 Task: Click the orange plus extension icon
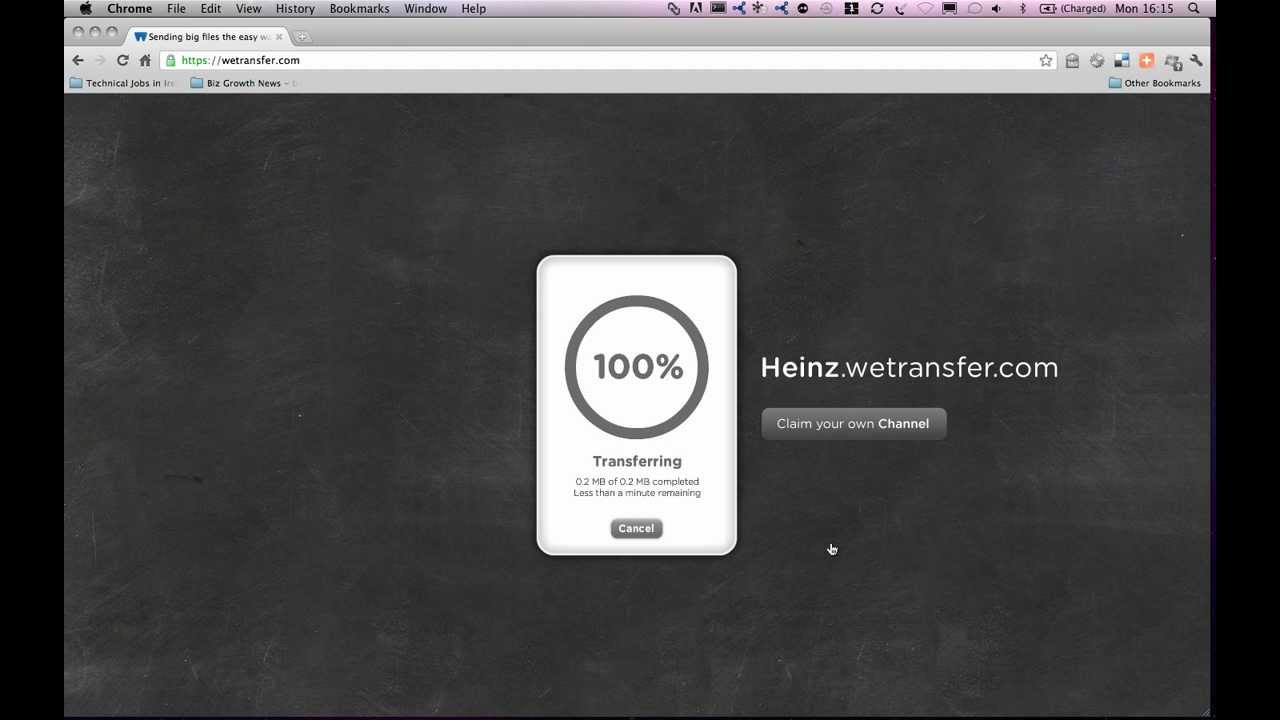(1146, 61)
